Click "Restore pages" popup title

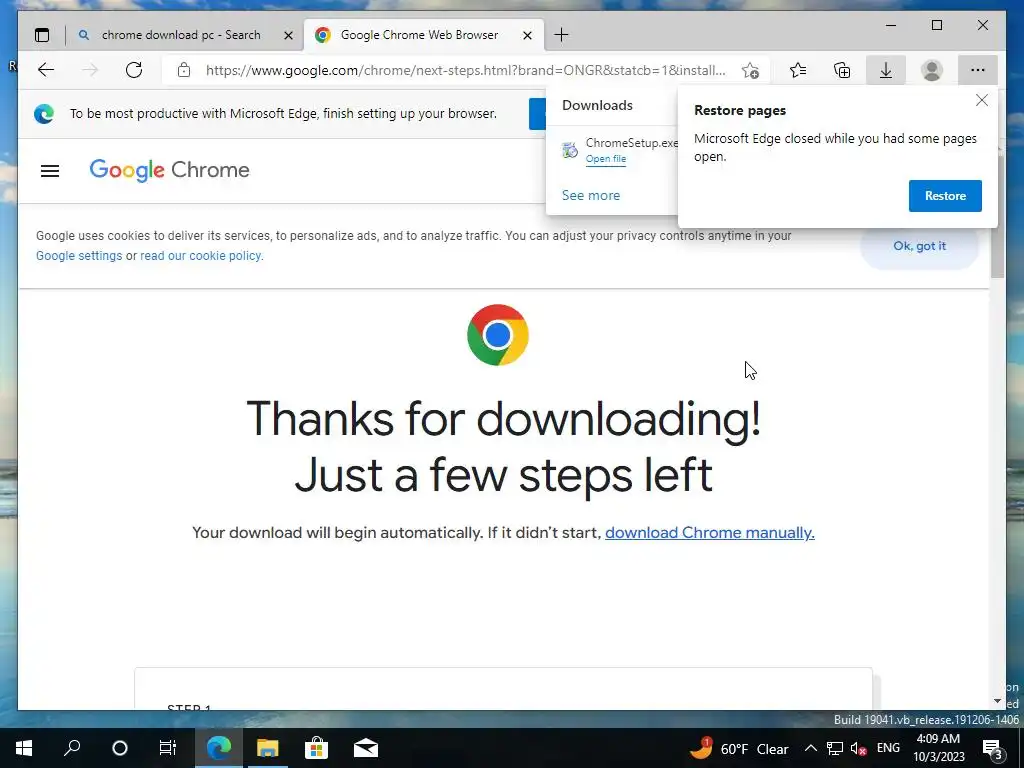[740, 110]
